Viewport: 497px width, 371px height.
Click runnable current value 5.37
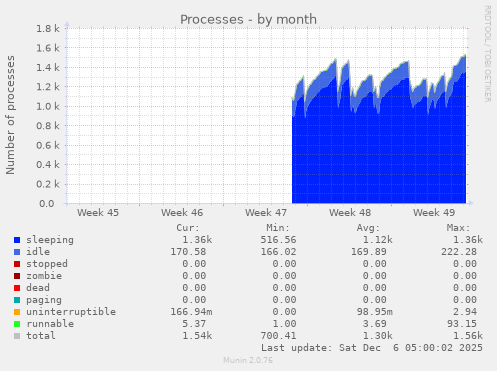[194, 324]
